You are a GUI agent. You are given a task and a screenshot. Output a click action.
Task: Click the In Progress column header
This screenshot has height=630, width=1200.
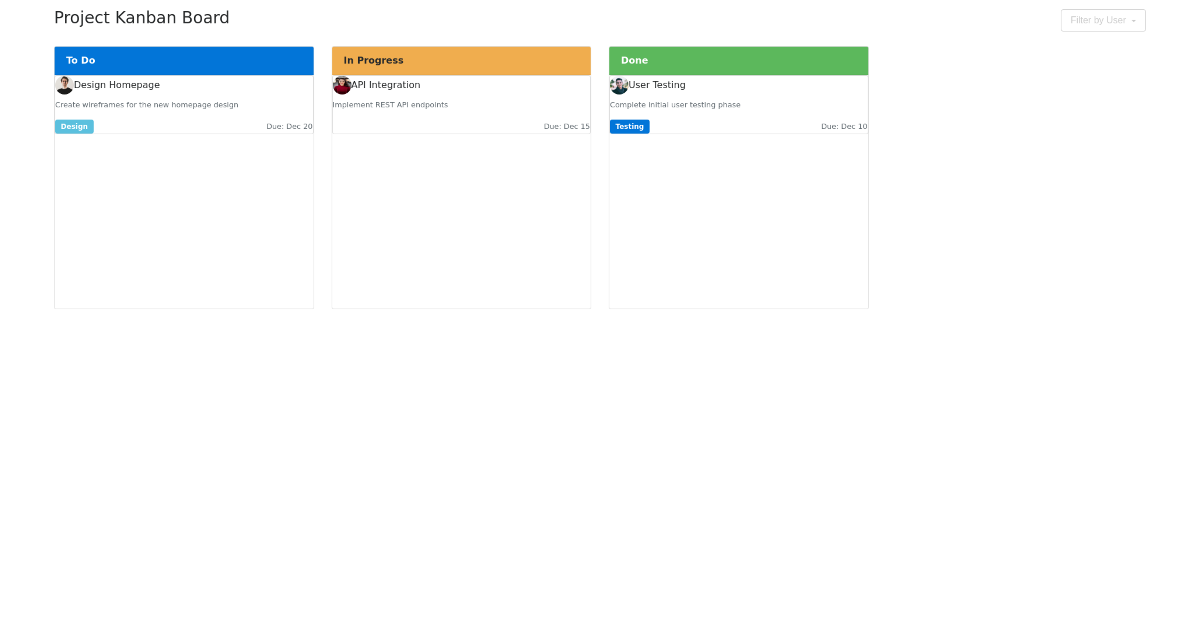(461, 60)
